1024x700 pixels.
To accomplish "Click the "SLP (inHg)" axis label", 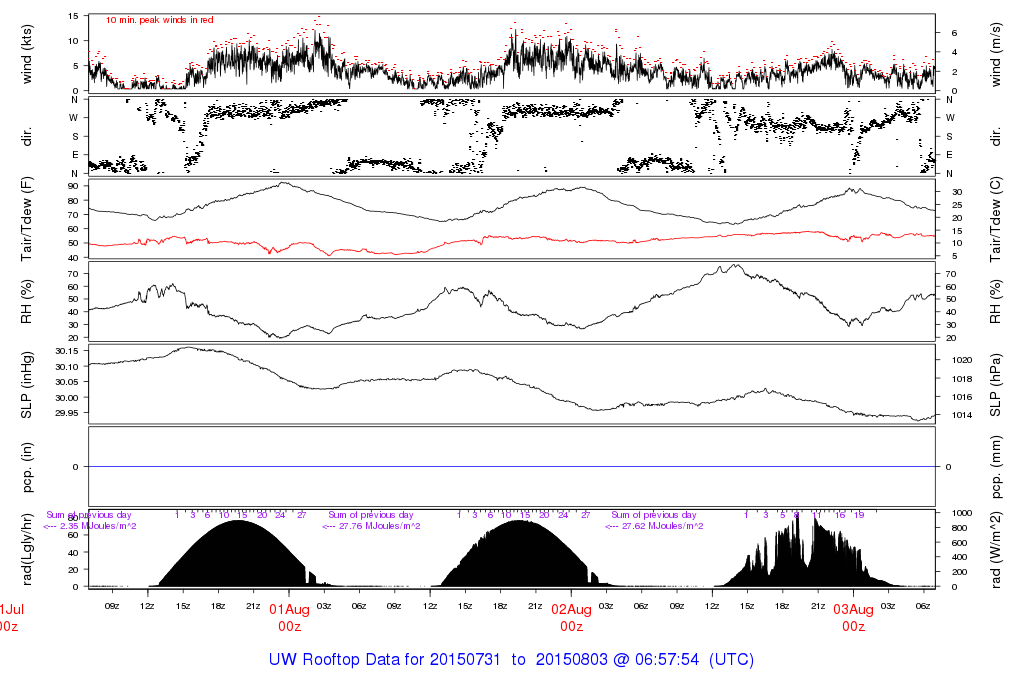I will [27, 385].
